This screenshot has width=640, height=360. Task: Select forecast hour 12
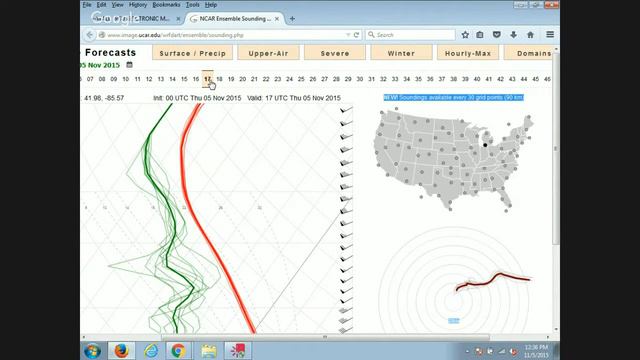click(149, 79)
